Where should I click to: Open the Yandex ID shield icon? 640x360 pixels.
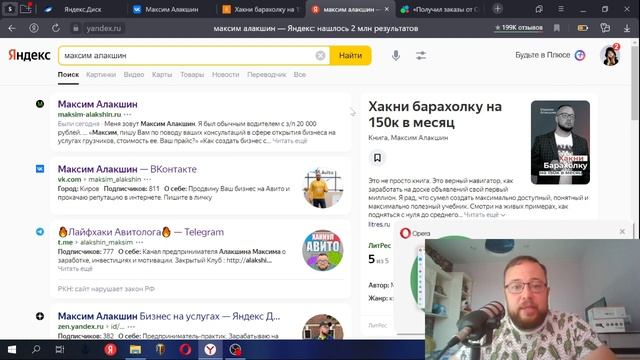click(x=34, y=28)
